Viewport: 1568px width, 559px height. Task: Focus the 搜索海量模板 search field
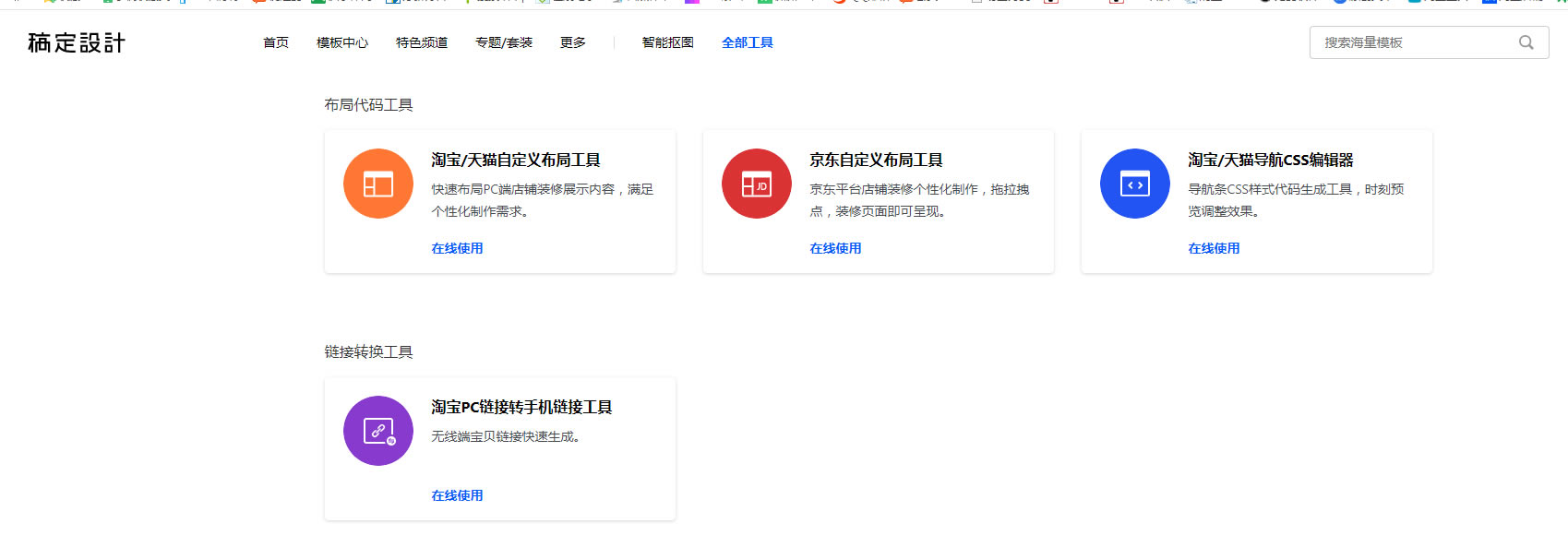(x=1412, y=42)
